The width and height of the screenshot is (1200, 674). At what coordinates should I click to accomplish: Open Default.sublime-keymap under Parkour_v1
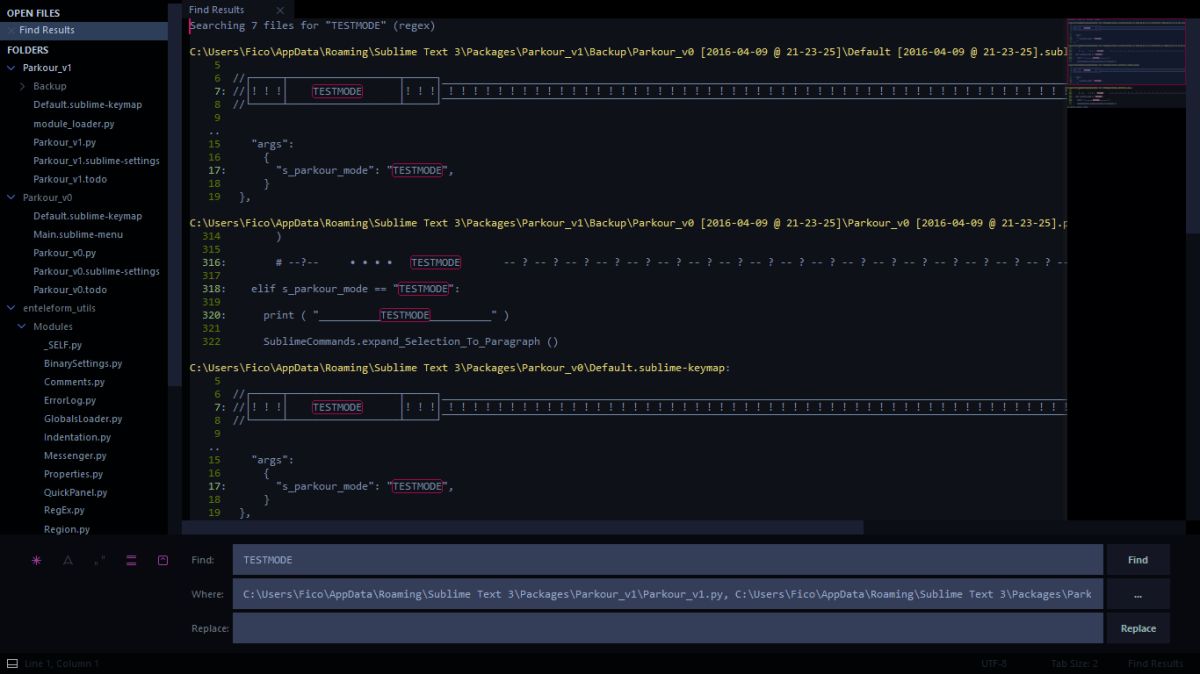click(x=87, y=105)
